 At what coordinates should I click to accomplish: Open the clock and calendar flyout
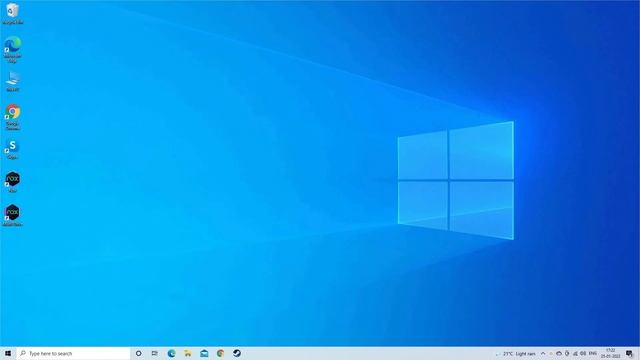(610, 353)
